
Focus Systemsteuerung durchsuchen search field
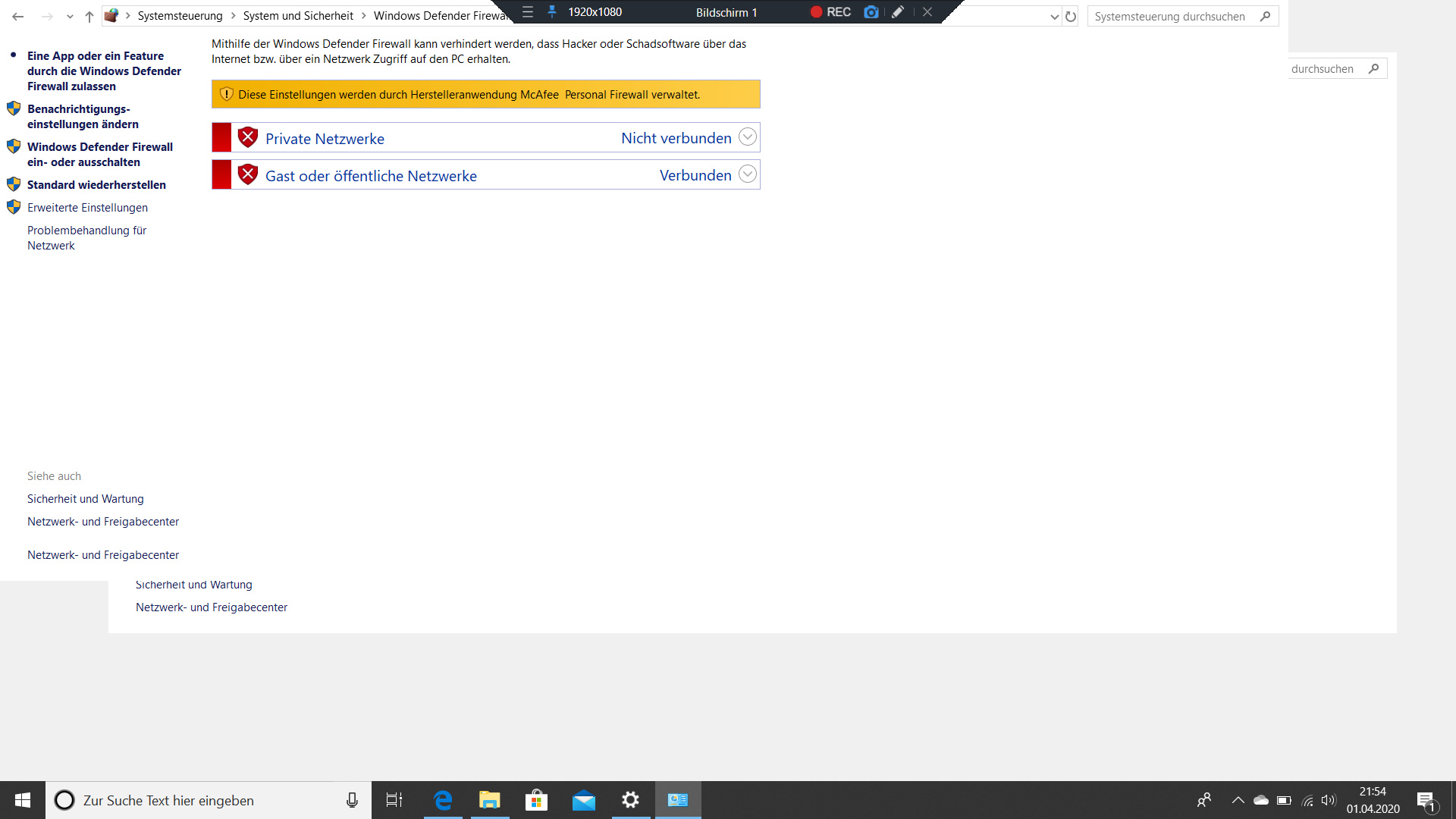pos(1183,17)
